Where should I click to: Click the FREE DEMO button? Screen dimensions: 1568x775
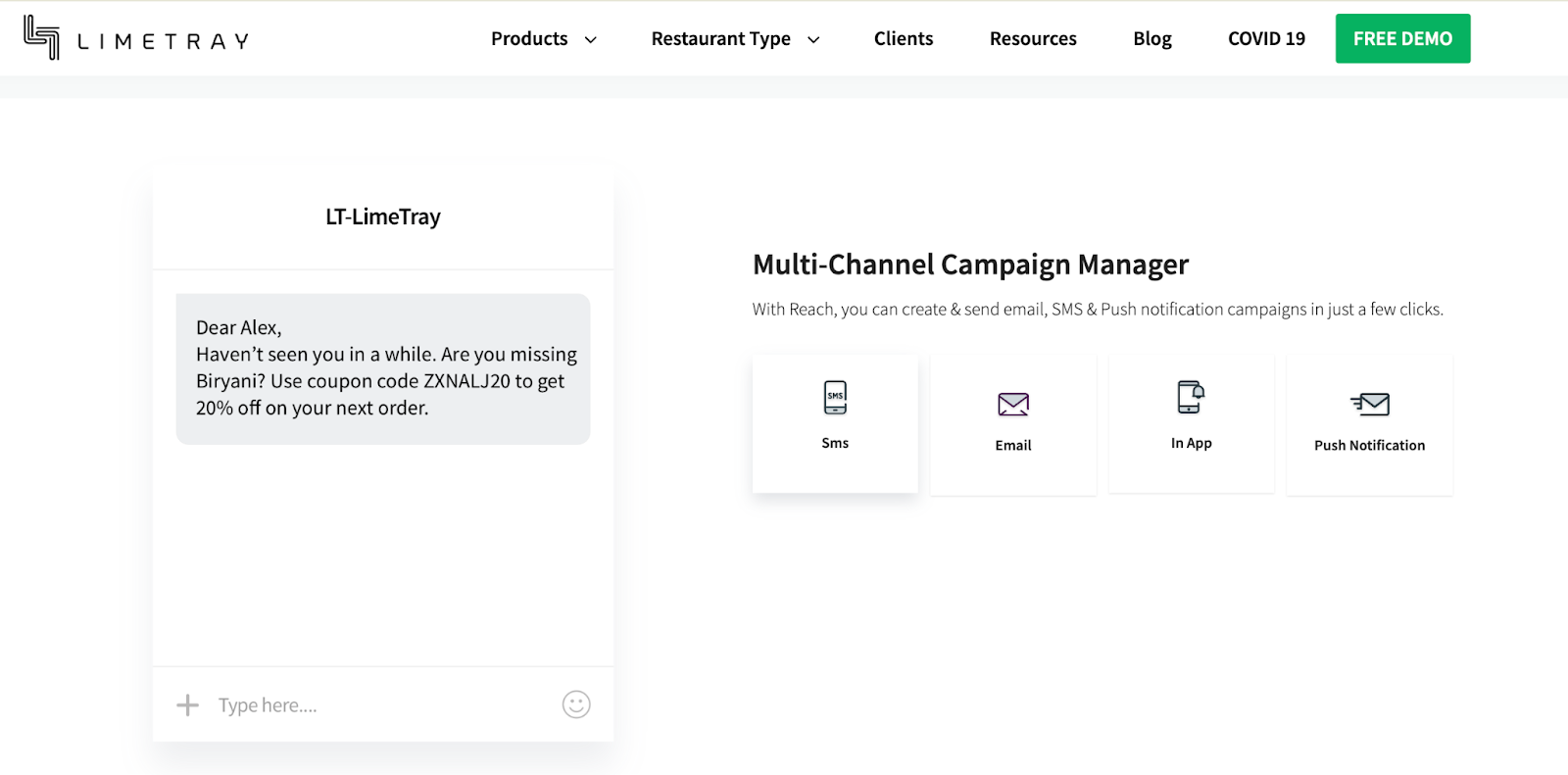pos(1402,39)
